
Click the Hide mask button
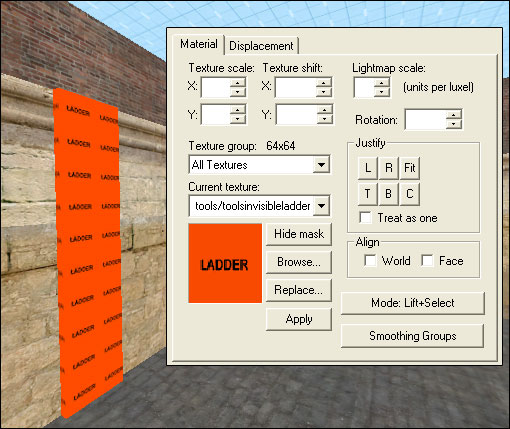click(299, 234)
